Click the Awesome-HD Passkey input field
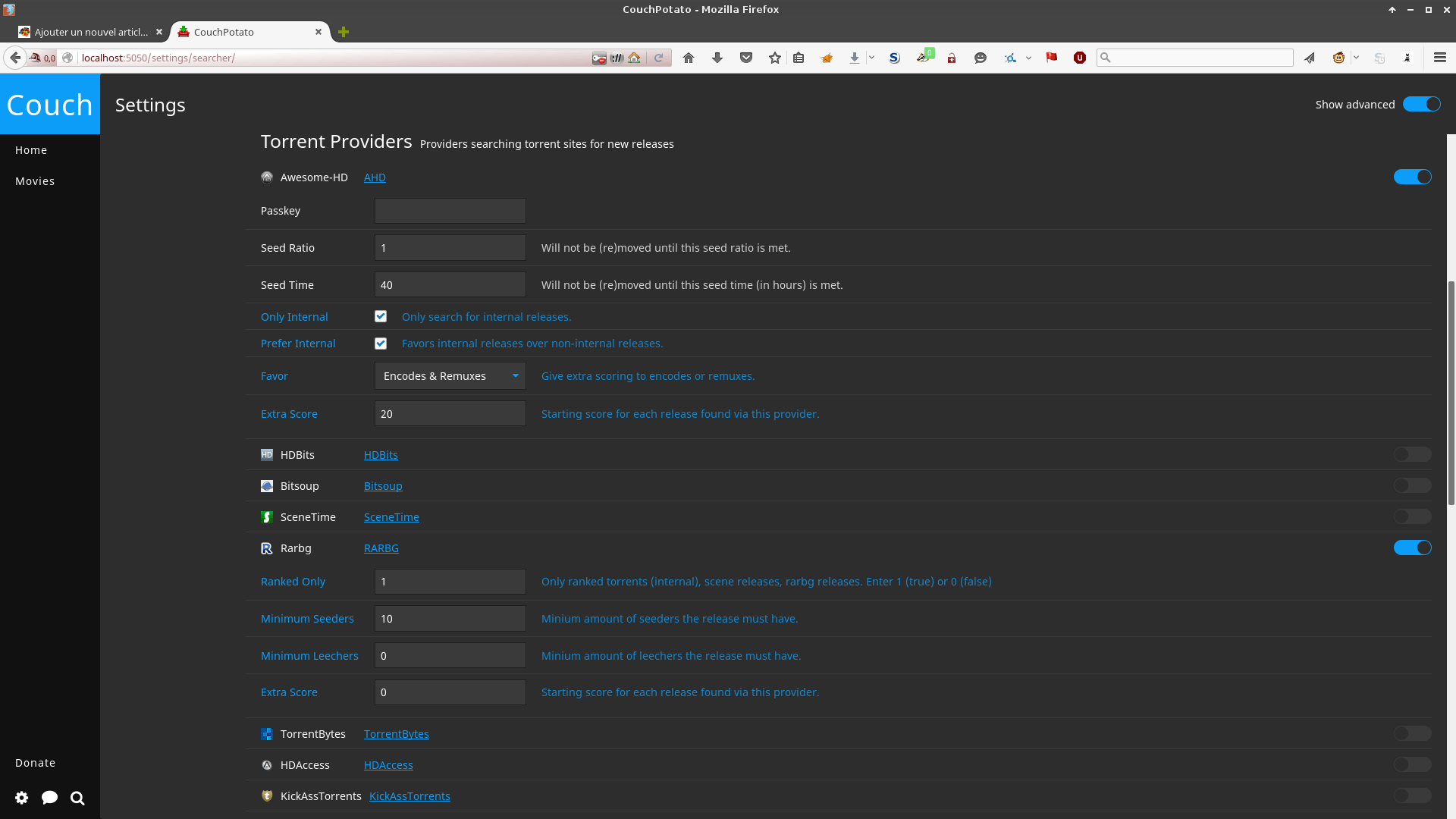 pyautogui.click(x=450, y=211)
